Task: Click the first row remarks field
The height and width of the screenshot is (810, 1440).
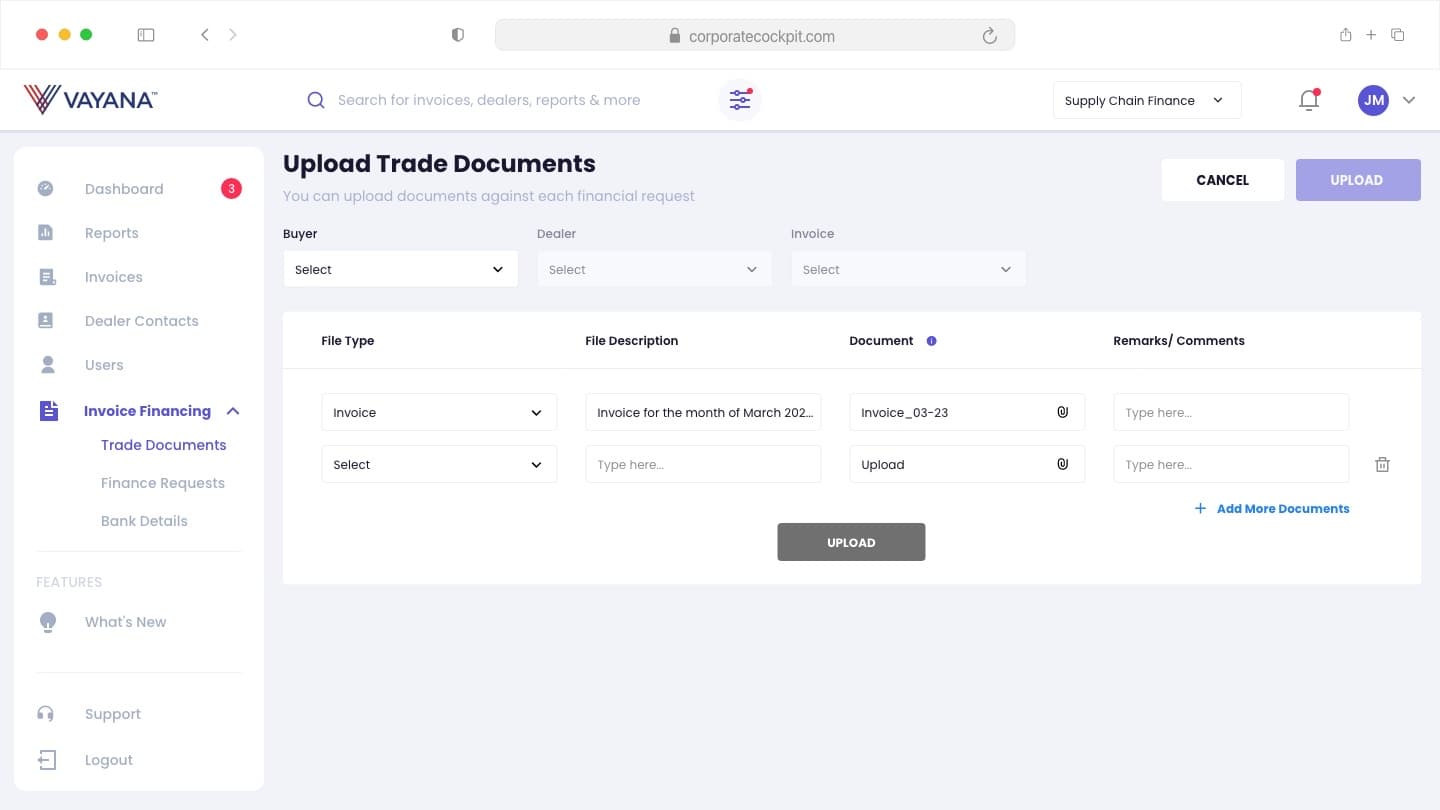Action: tap(1231, 412)
